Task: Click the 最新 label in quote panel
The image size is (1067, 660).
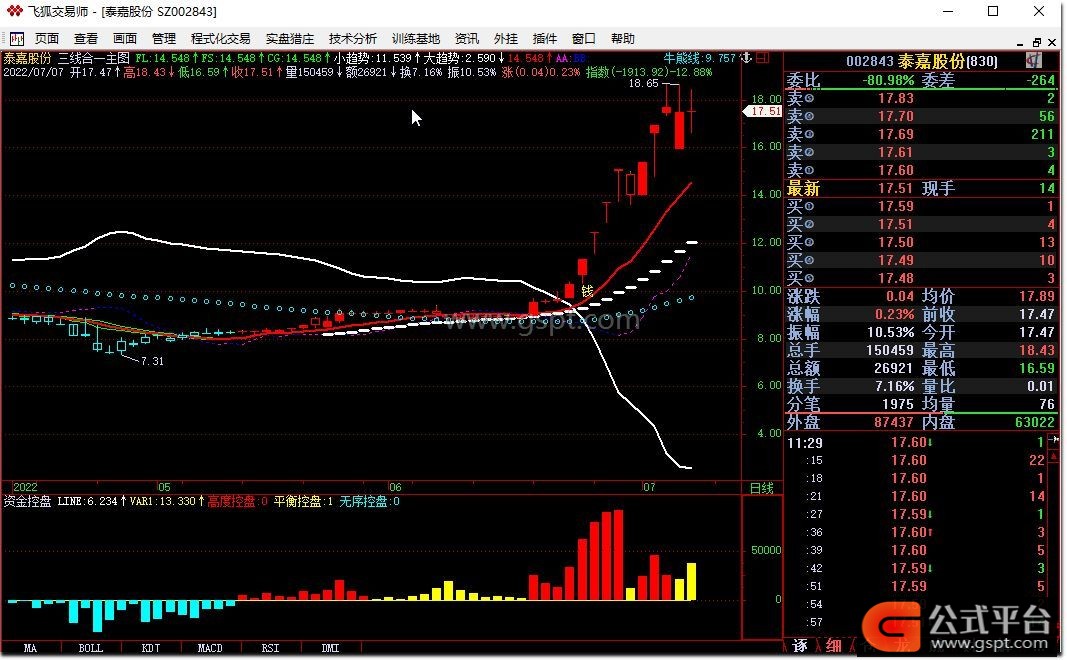Action: pos(804,188)
